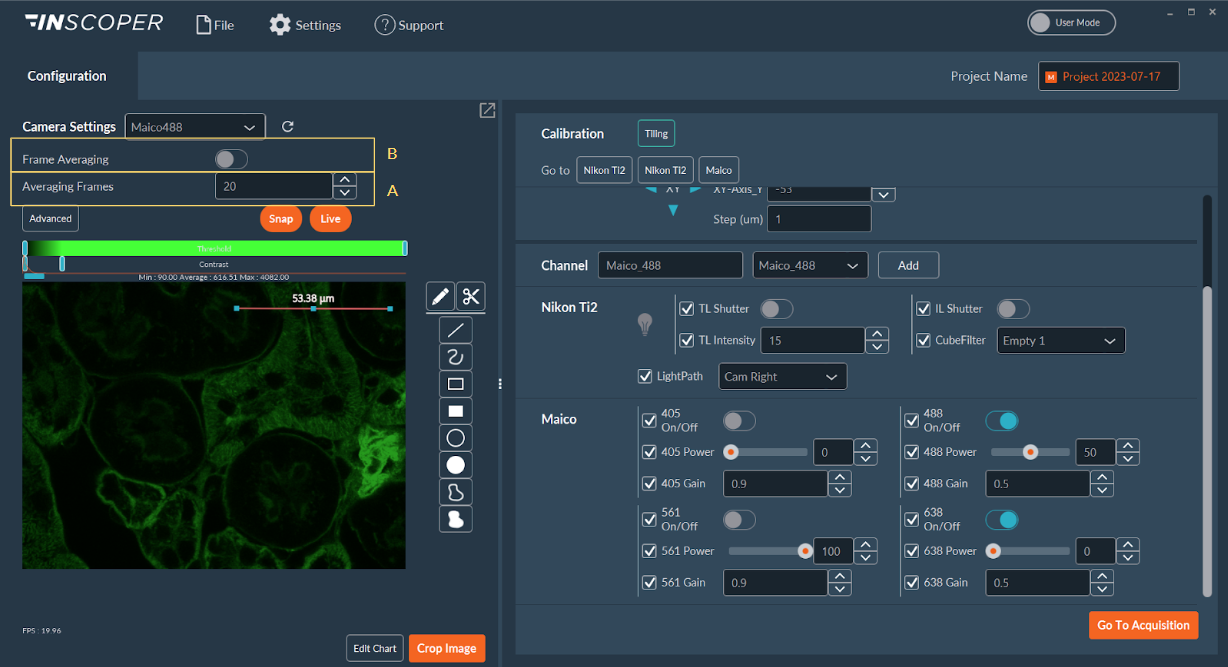Enable the Frame Averaging toggle
Image resolution: width=1228 pixels, height=667 pixels.
pos(231,159)
